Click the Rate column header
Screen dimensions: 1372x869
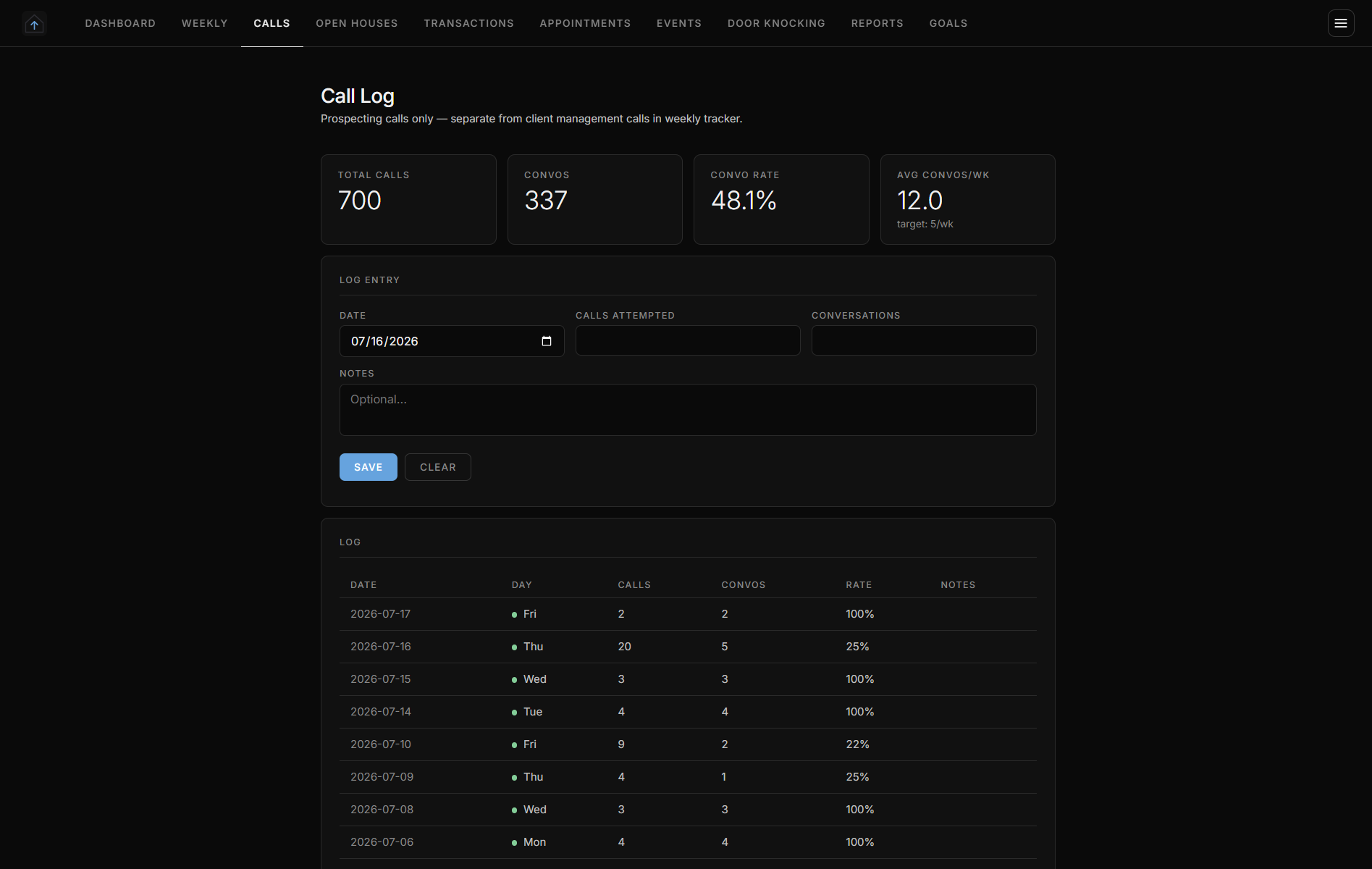point(859,585)
